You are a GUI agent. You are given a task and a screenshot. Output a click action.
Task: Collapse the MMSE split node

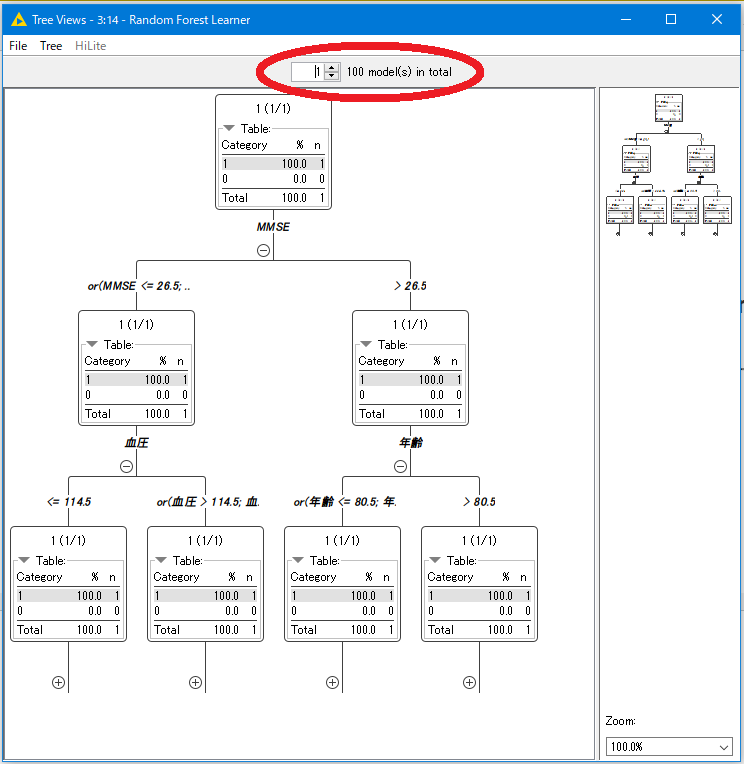263,250
